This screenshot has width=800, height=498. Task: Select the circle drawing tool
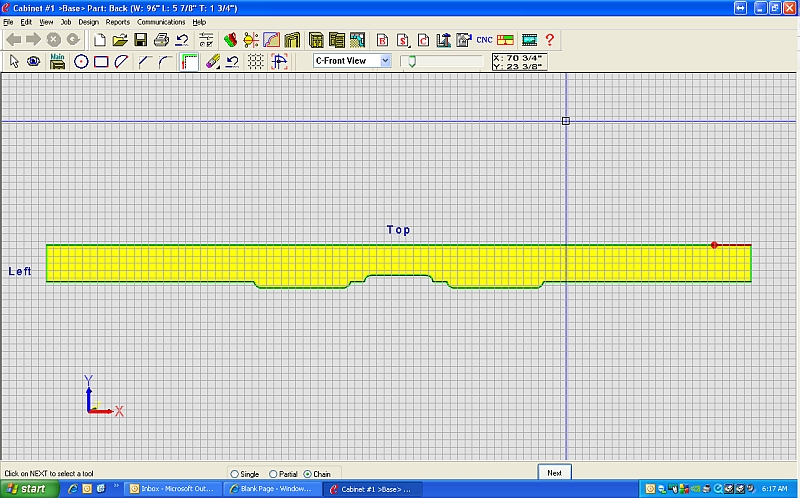click(x=81, y=61)
